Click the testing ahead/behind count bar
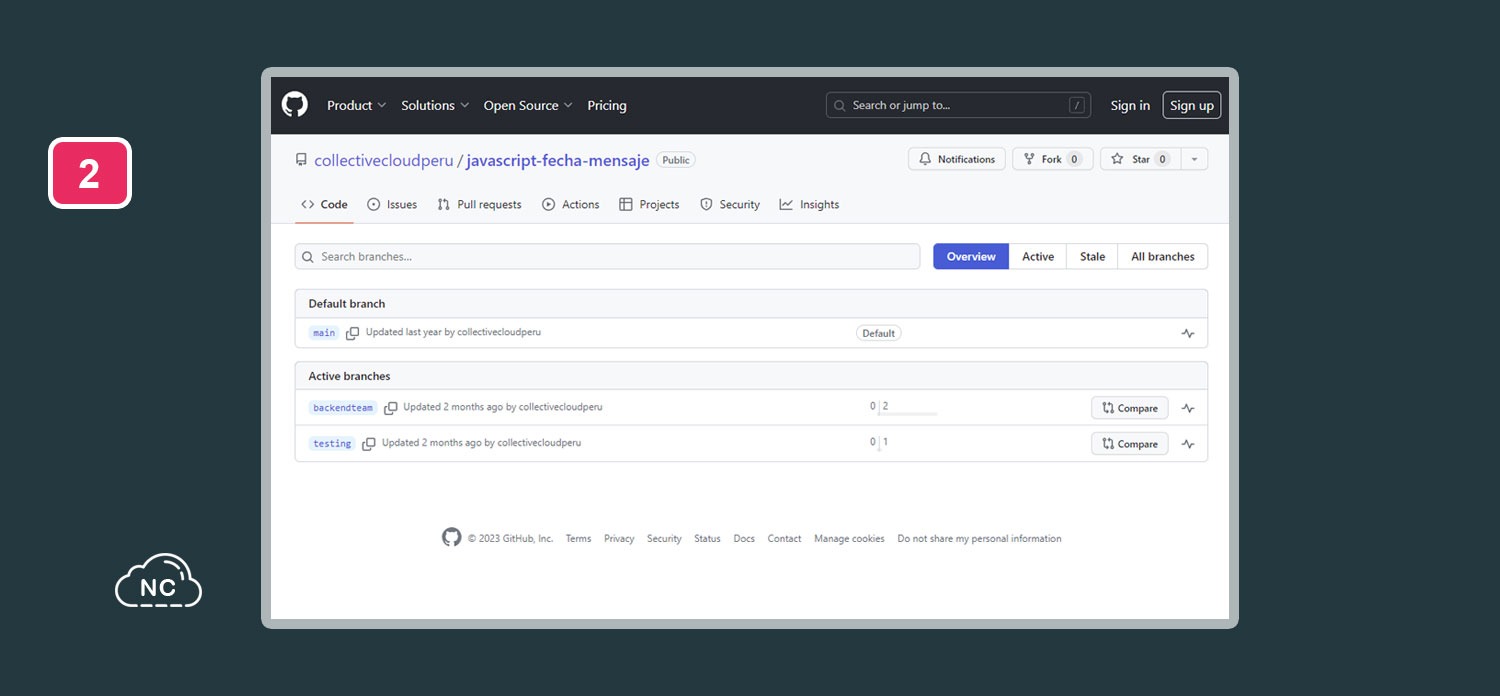The image size is (1500, 696). point(879,444)
